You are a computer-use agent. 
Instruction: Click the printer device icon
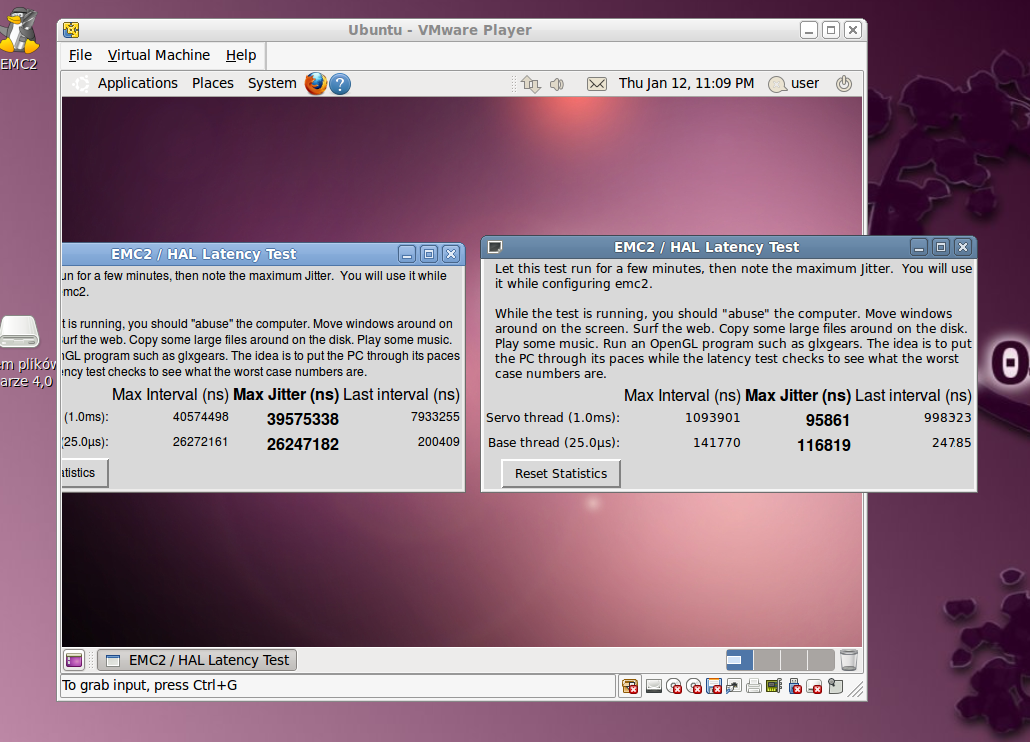[754, 686]
